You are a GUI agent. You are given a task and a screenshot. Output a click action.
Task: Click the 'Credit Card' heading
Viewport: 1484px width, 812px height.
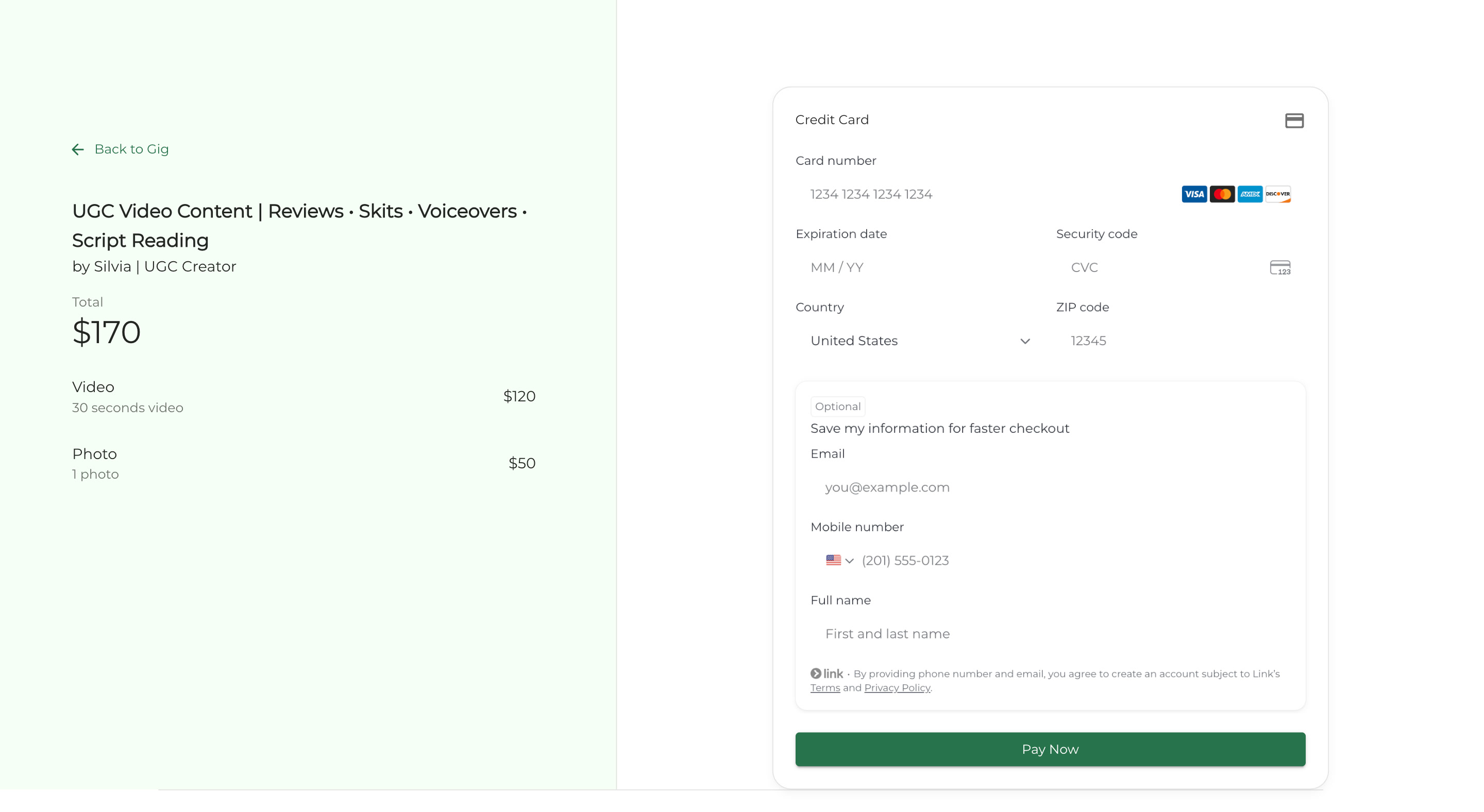[831, 120]
